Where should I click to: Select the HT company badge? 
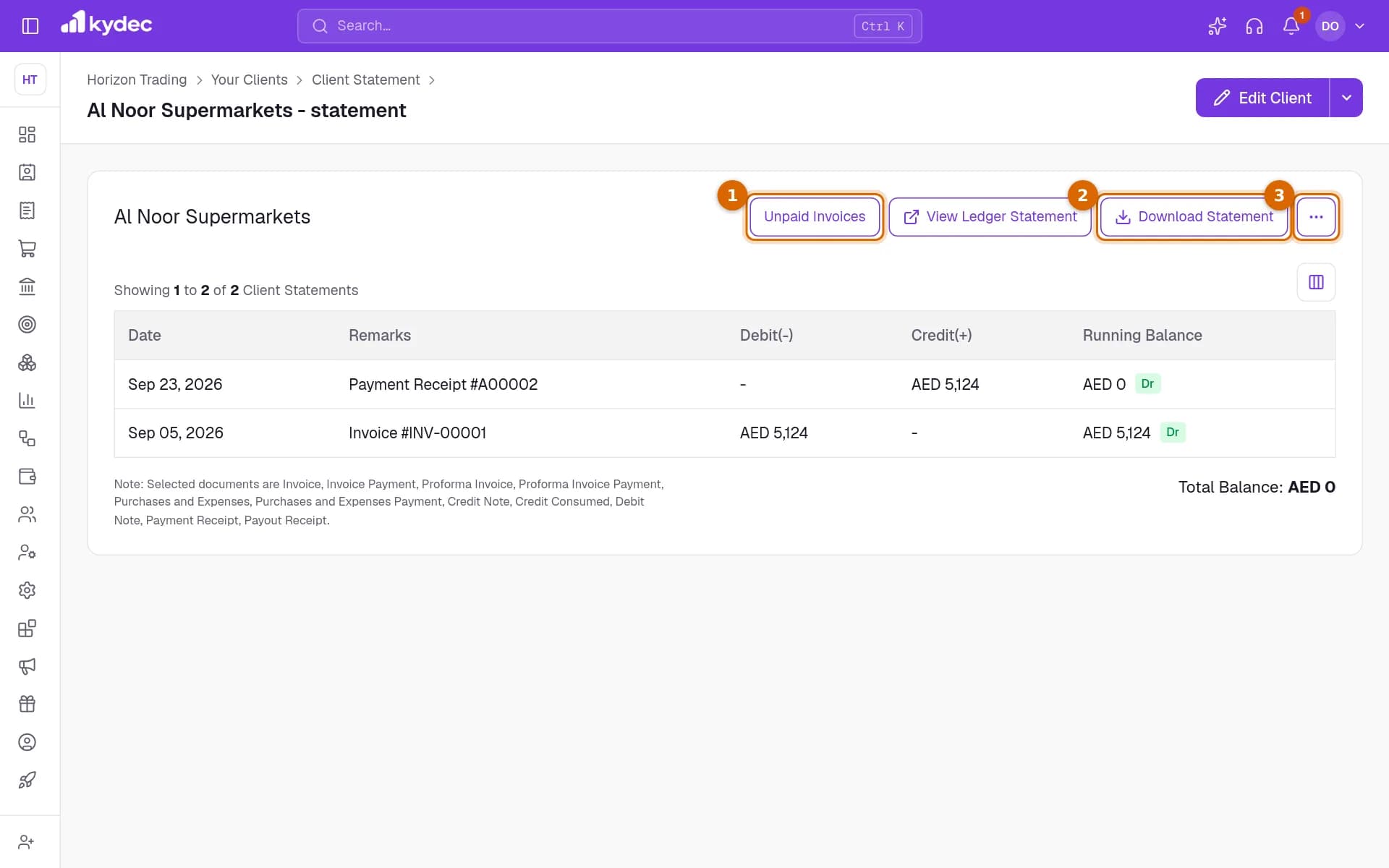(30, 80)
